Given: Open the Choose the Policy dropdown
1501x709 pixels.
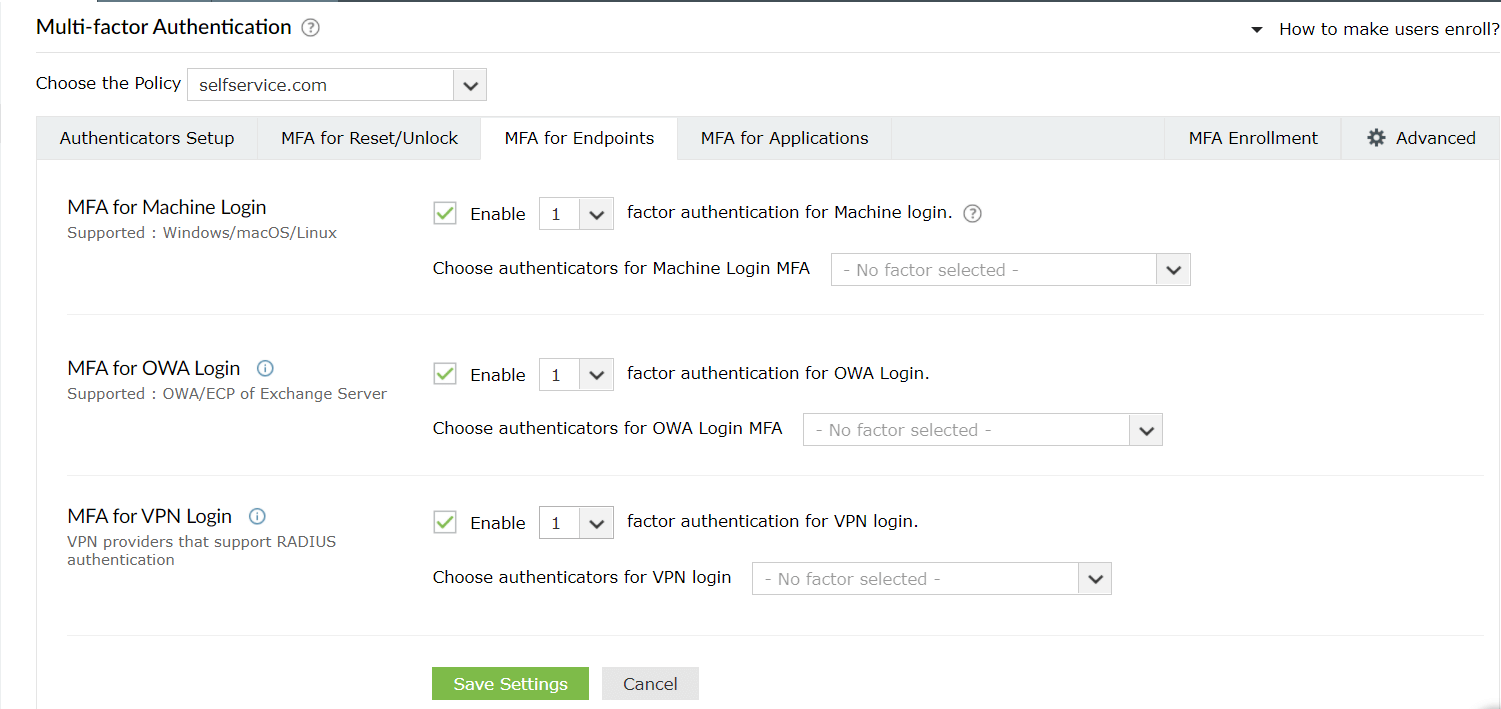Looking at the screenshot, I should click(469, 84).
